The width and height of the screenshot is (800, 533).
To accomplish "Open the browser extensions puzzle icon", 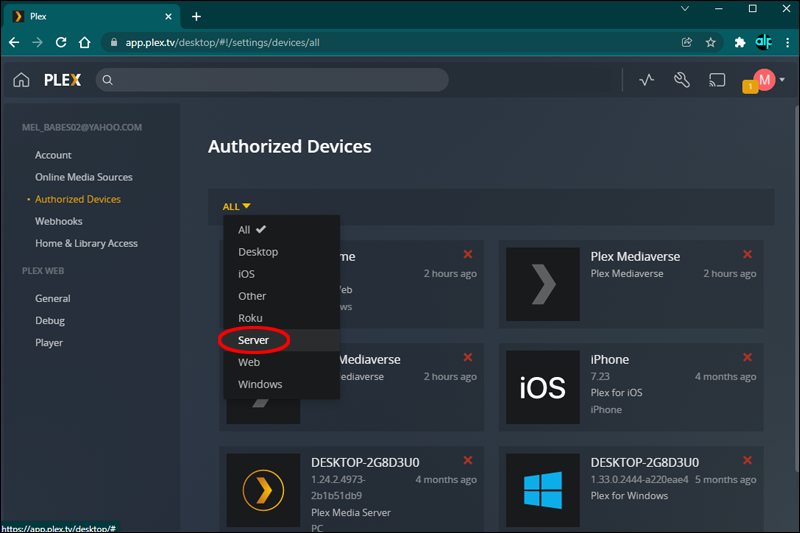I will point(739,42).
